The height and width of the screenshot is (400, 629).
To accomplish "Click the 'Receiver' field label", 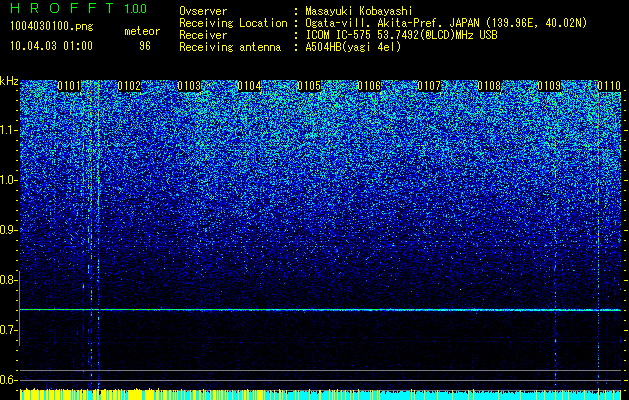I will point(203,35).
